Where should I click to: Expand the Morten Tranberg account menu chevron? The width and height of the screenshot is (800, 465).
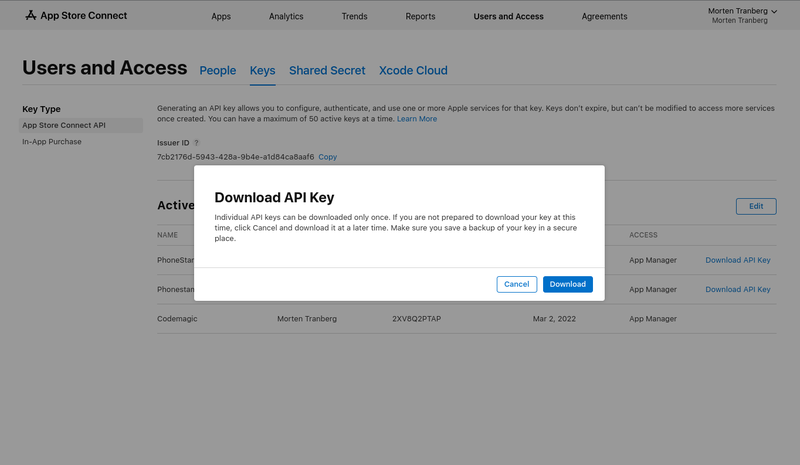[x=774, y=11]
